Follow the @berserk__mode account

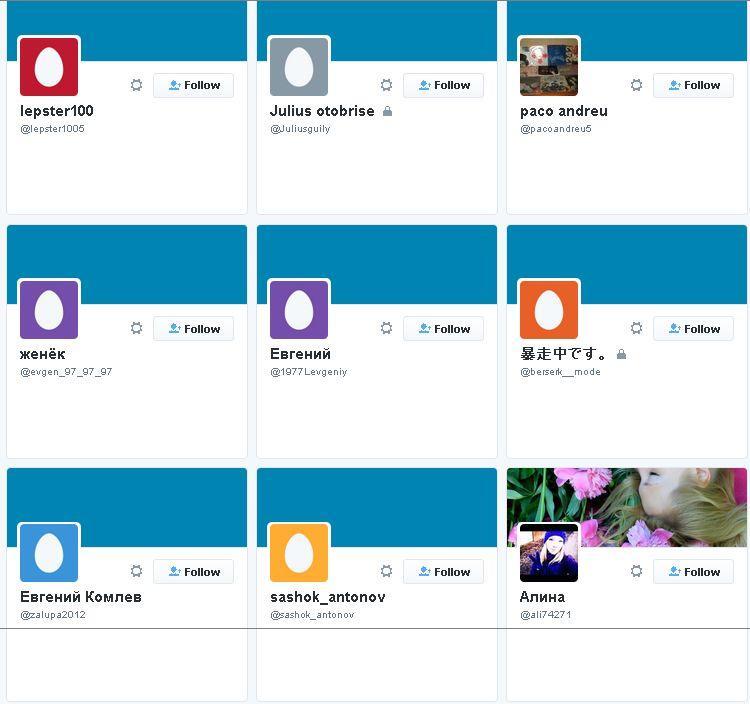(x=694, y=329)
